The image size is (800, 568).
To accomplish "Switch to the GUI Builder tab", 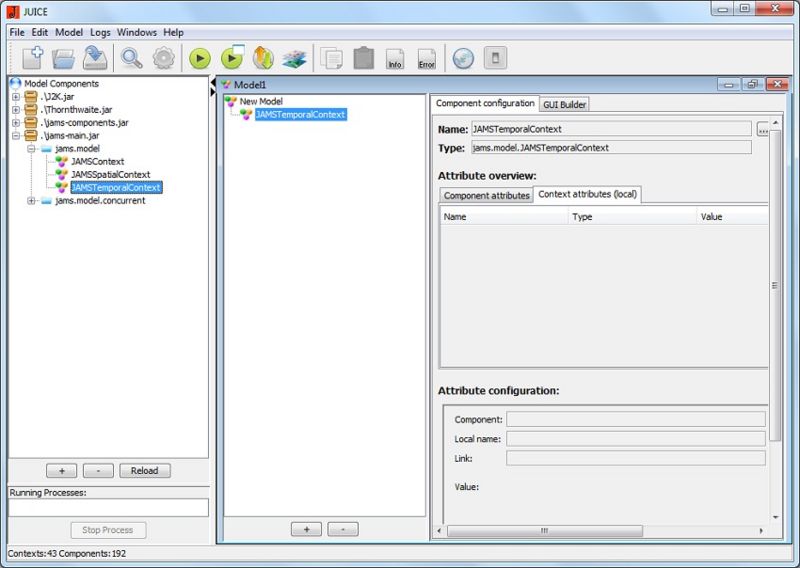I will pyautogui.click(x=565, y=104).
